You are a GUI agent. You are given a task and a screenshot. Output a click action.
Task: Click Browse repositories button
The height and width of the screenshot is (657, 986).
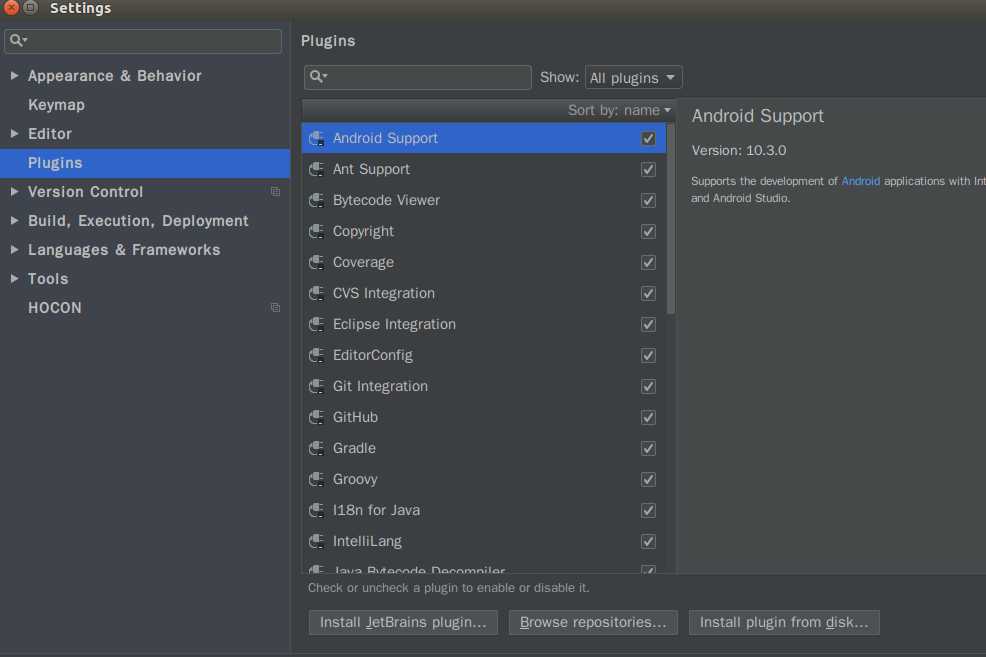593,622
